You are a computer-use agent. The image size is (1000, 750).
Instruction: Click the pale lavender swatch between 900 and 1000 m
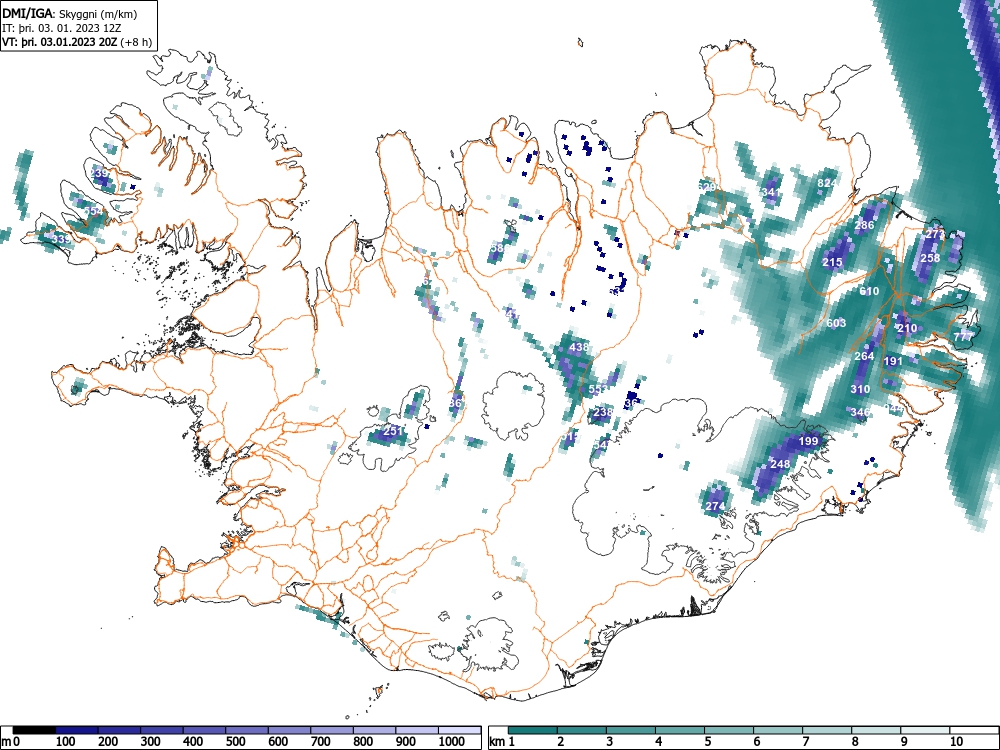coord(417,730)
